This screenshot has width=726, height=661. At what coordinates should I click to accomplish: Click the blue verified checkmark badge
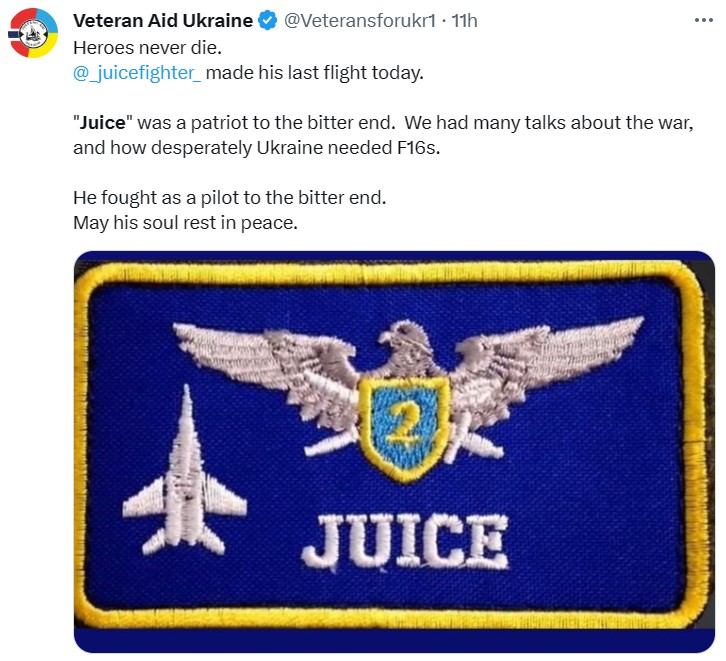pos(268,22)
